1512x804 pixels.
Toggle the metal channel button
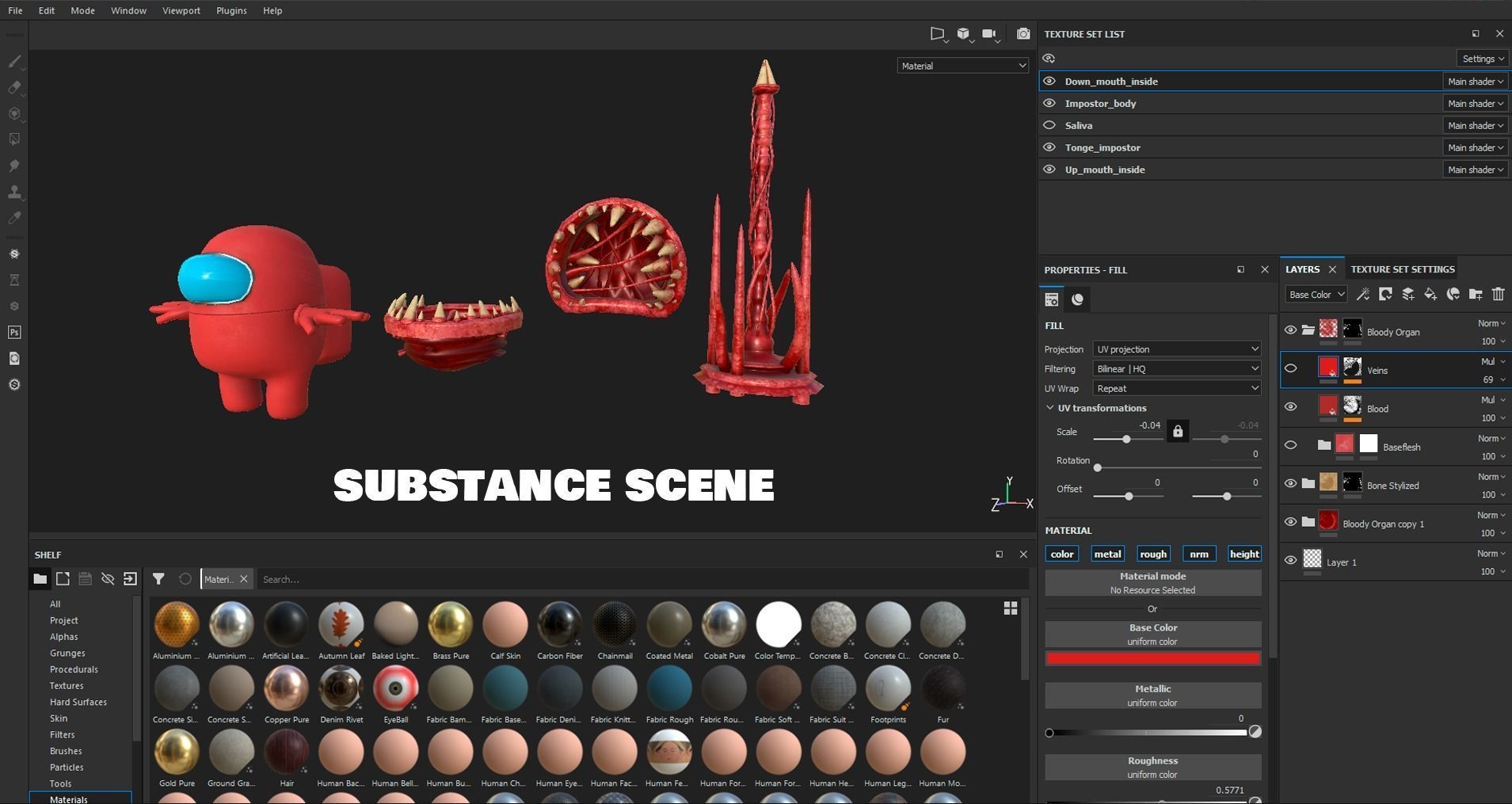(1107, 554)
